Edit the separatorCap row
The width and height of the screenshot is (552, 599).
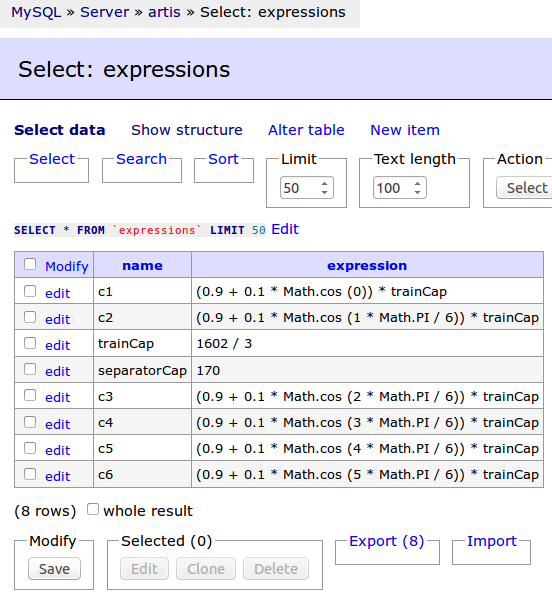click(x=58, y=371)
